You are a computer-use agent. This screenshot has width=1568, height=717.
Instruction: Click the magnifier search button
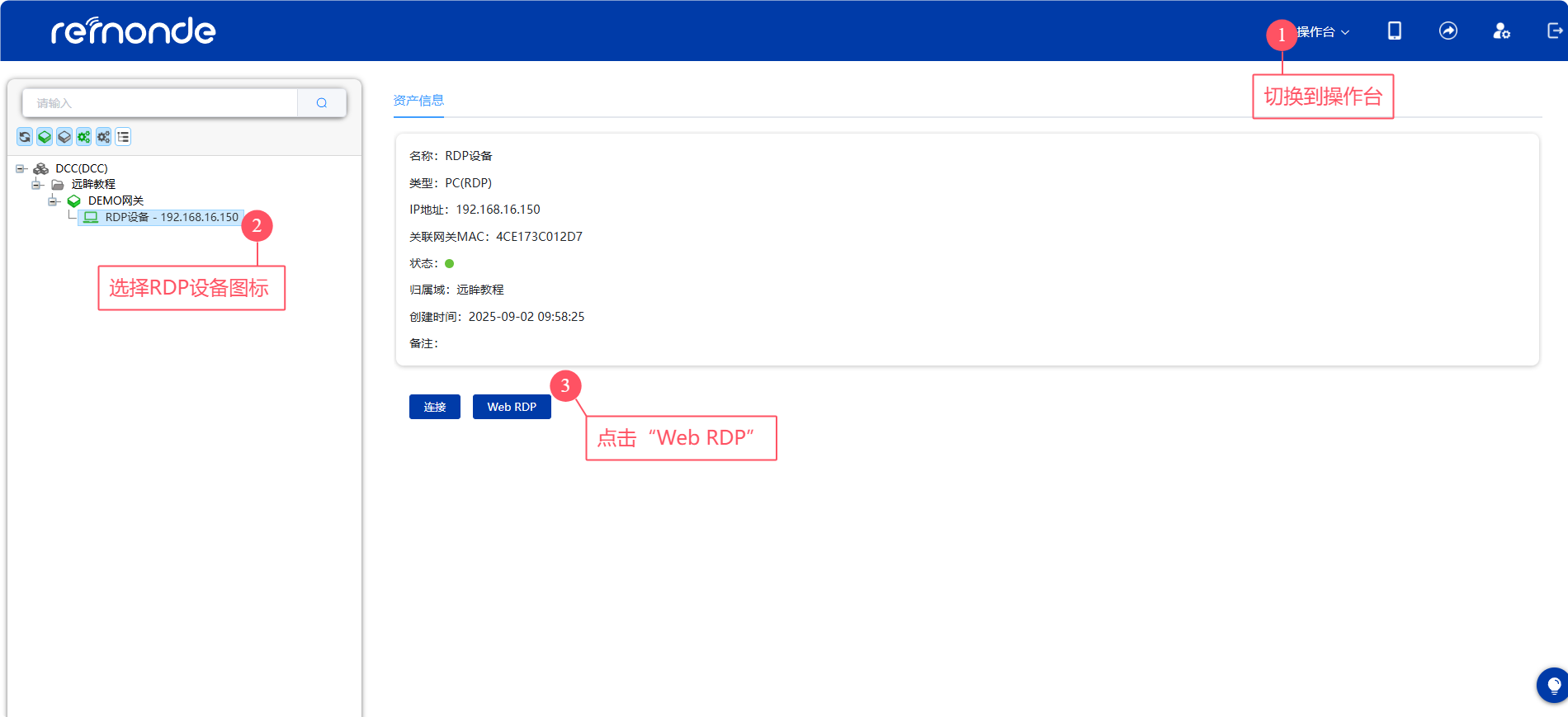pyautogui.click(x=322, y=103)
